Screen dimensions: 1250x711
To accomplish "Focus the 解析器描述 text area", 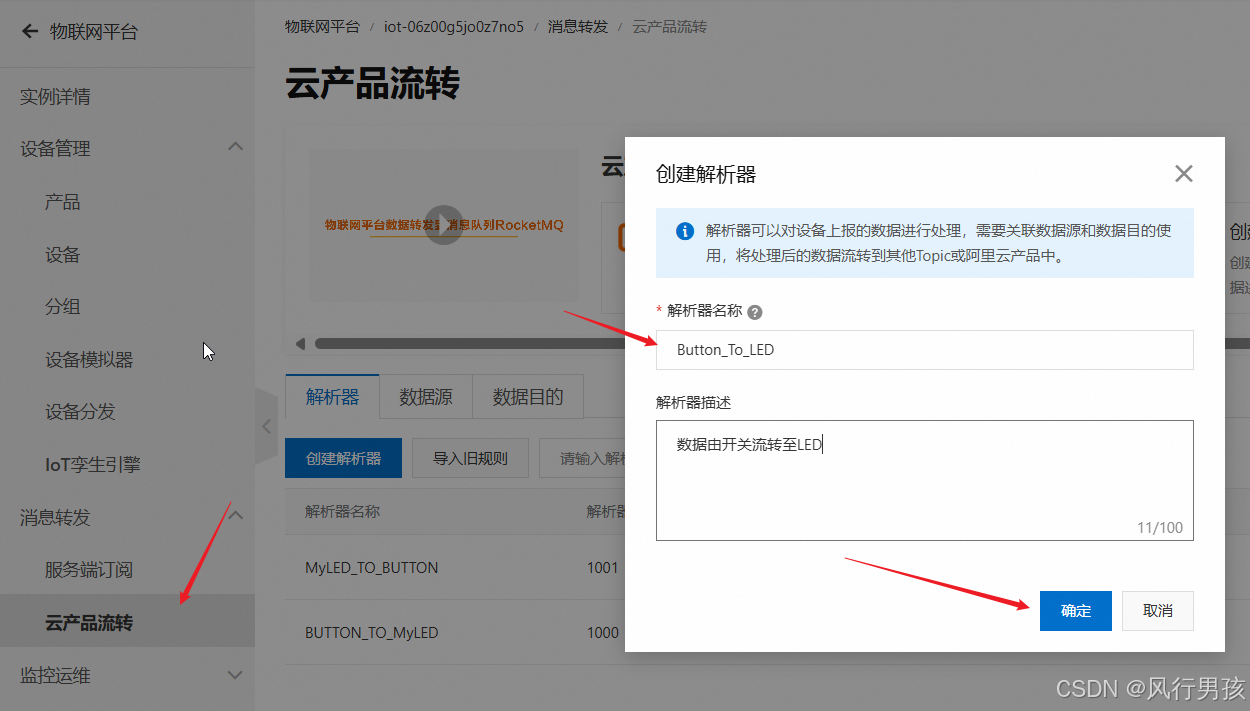I will click(x=924, y=480).
